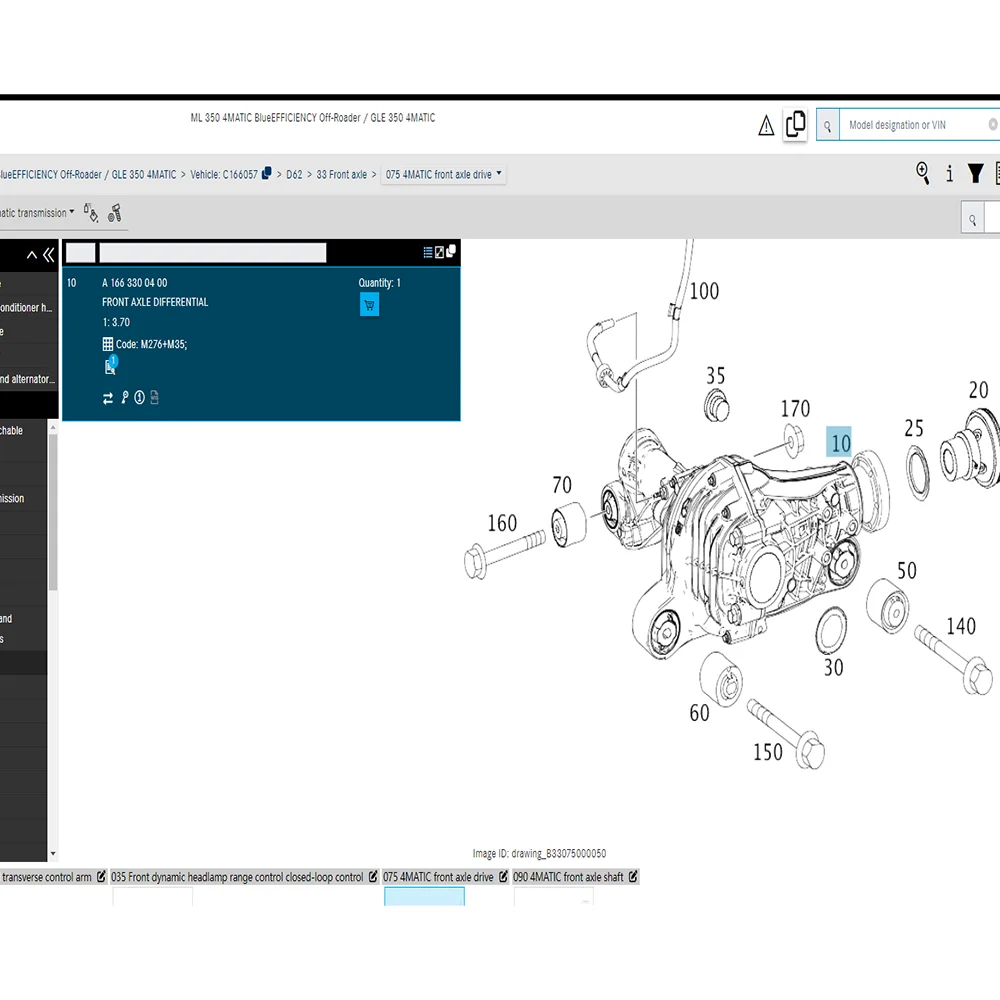Switch to list view icon in parts header
Viewport: 1000px width, 1000px height.
click(428, 253)
